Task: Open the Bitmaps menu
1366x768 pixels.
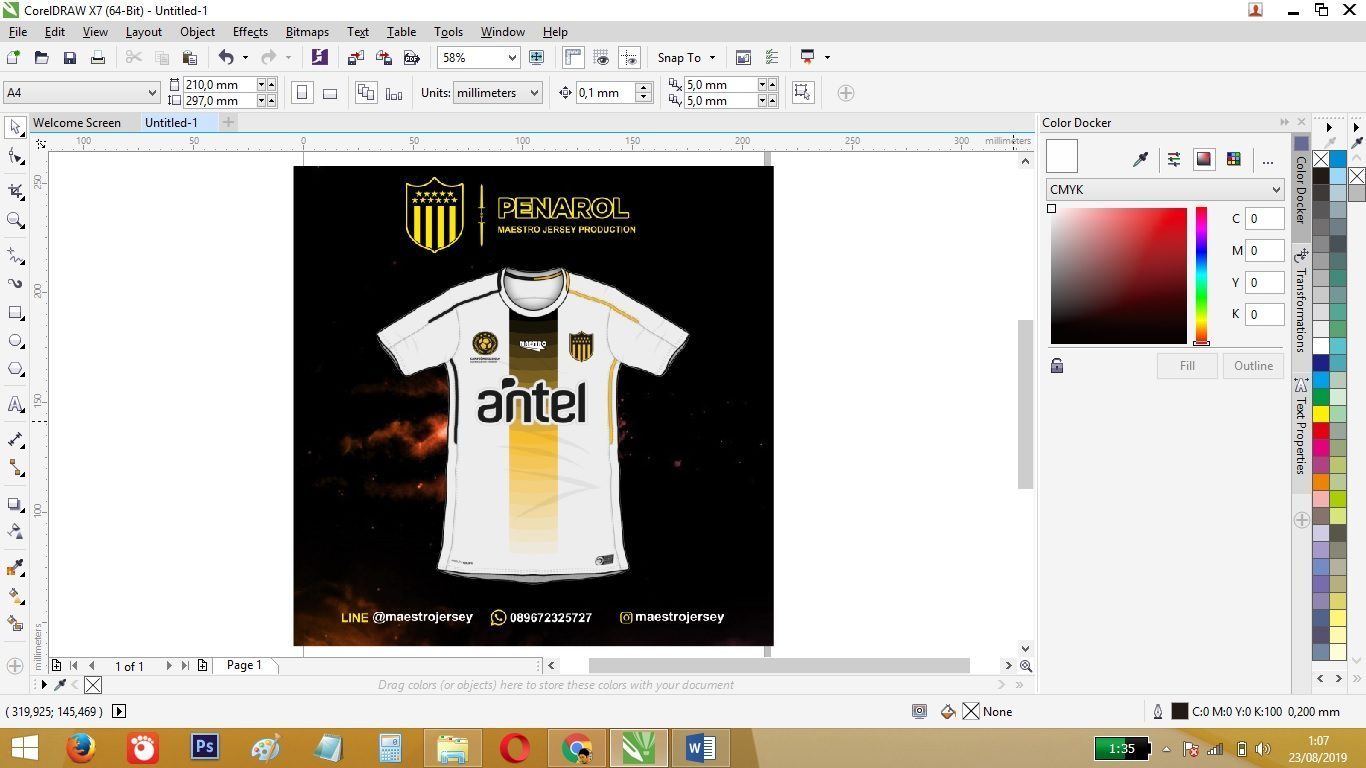Action: 307,31
